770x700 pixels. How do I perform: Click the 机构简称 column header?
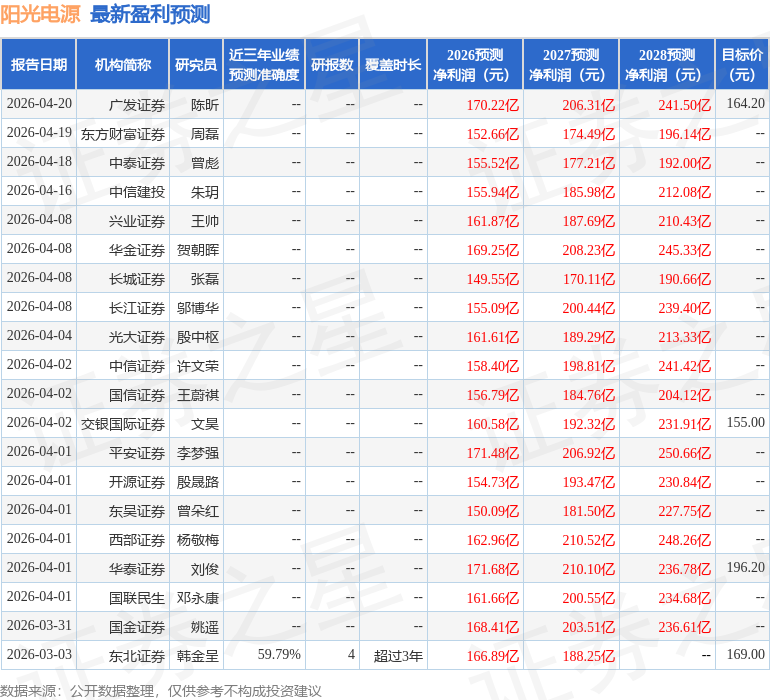click(122, 65)
